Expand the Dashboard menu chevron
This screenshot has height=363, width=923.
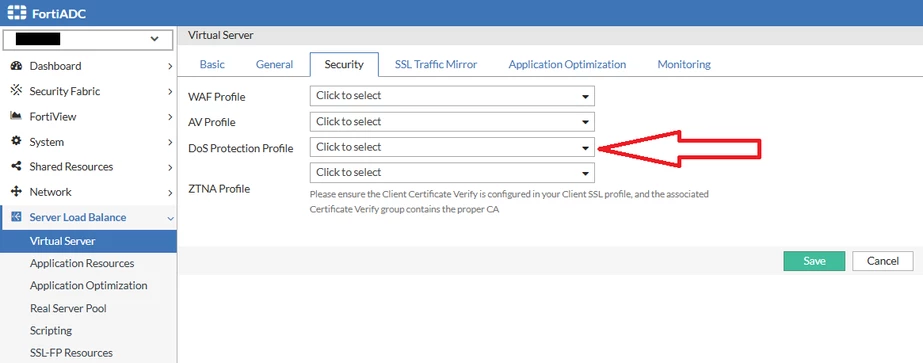pyautogui.click(x=170, y=66)
